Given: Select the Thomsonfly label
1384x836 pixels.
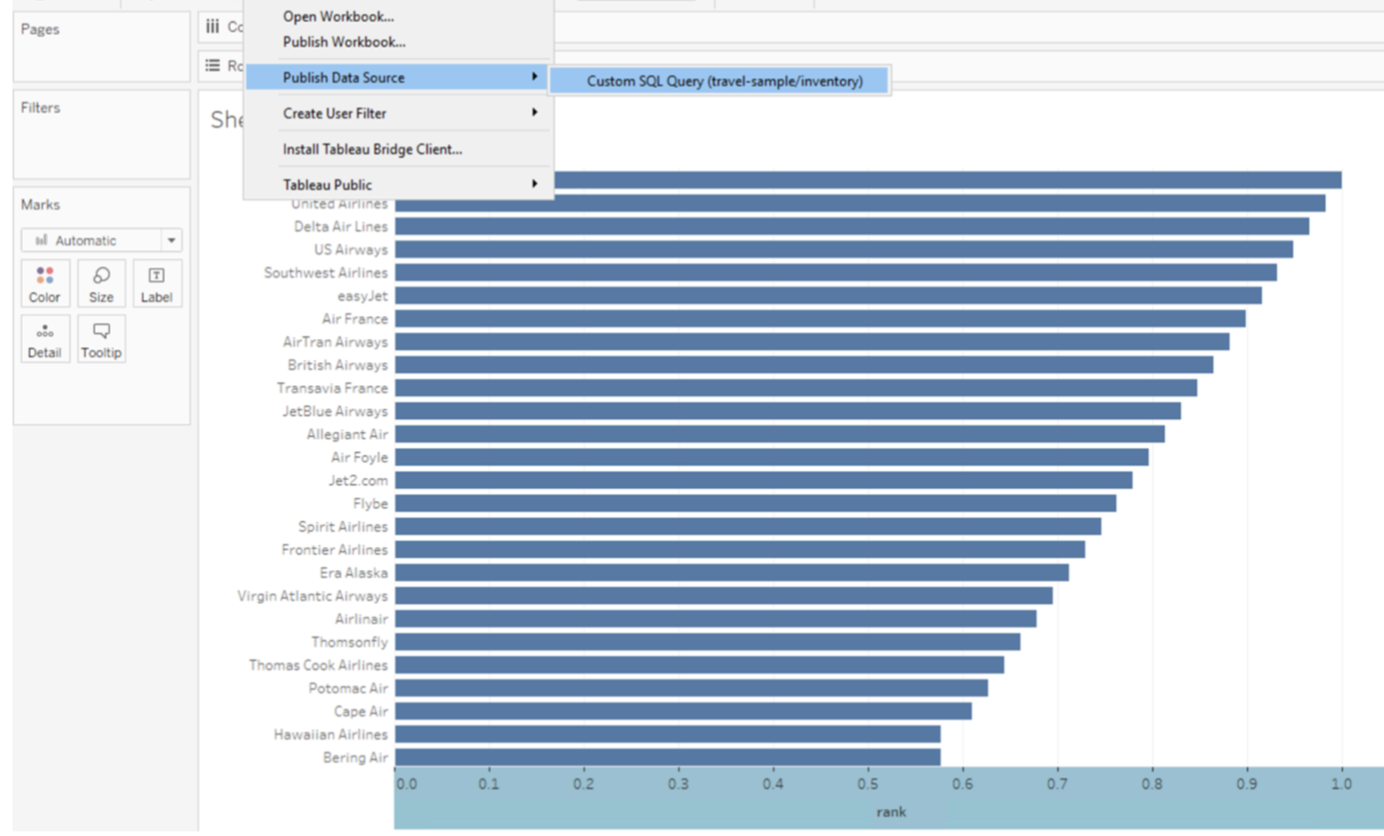Looking at the screenshot, I should point(350,642).
